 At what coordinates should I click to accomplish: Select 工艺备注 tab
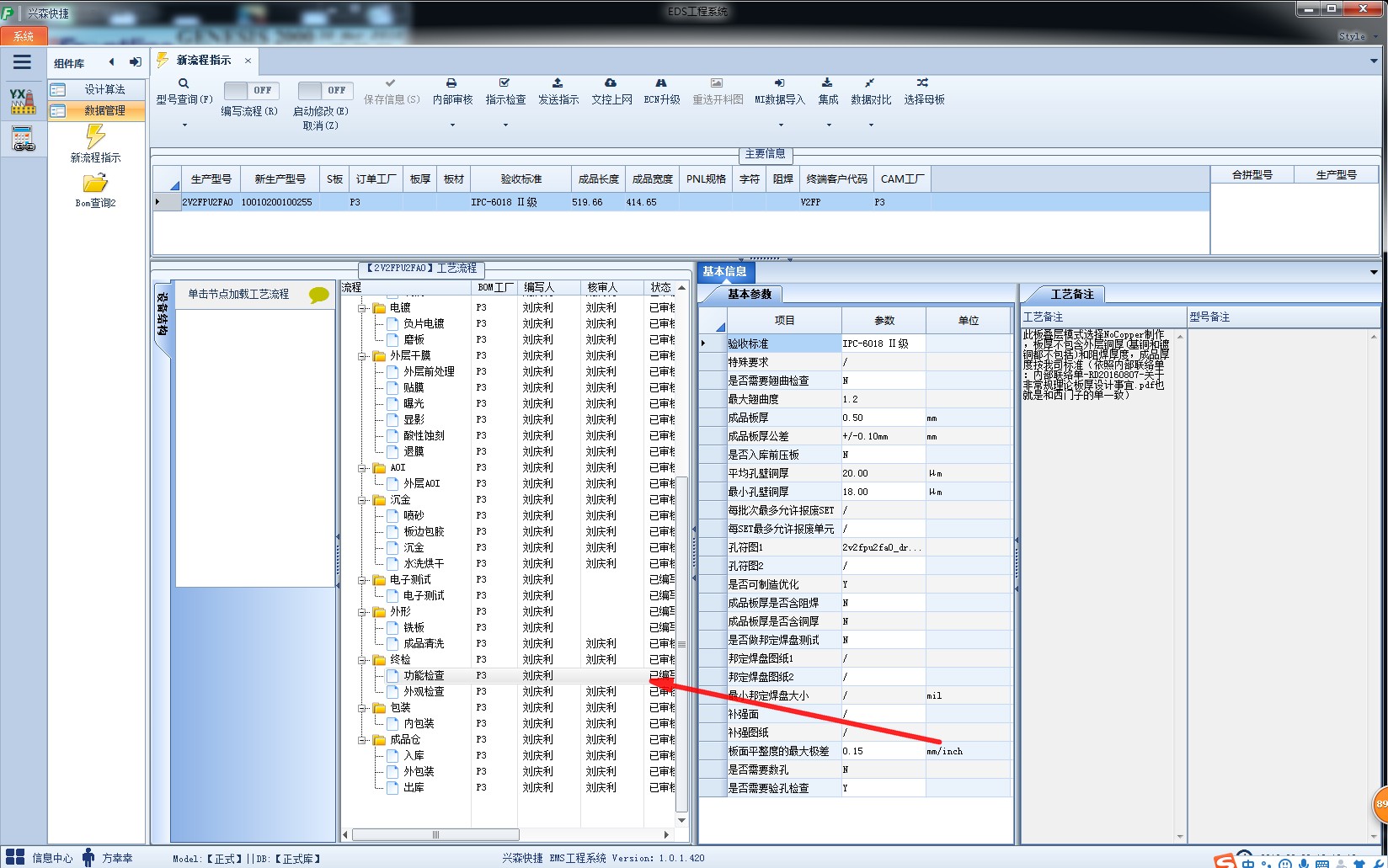[x=1072, y=294]
